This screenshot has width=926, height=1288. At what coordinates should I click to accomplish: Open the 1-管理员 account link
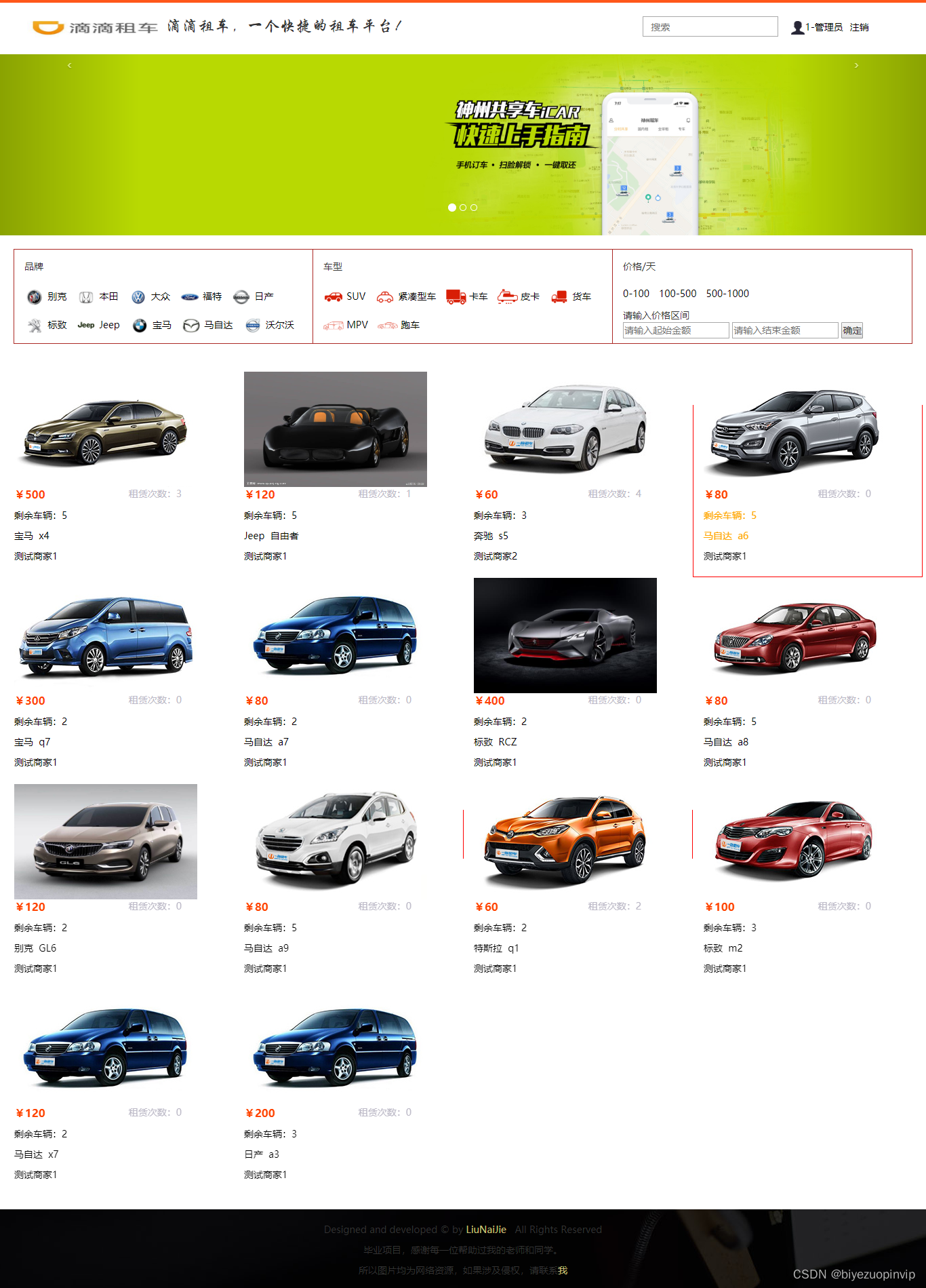pos(824,27)
